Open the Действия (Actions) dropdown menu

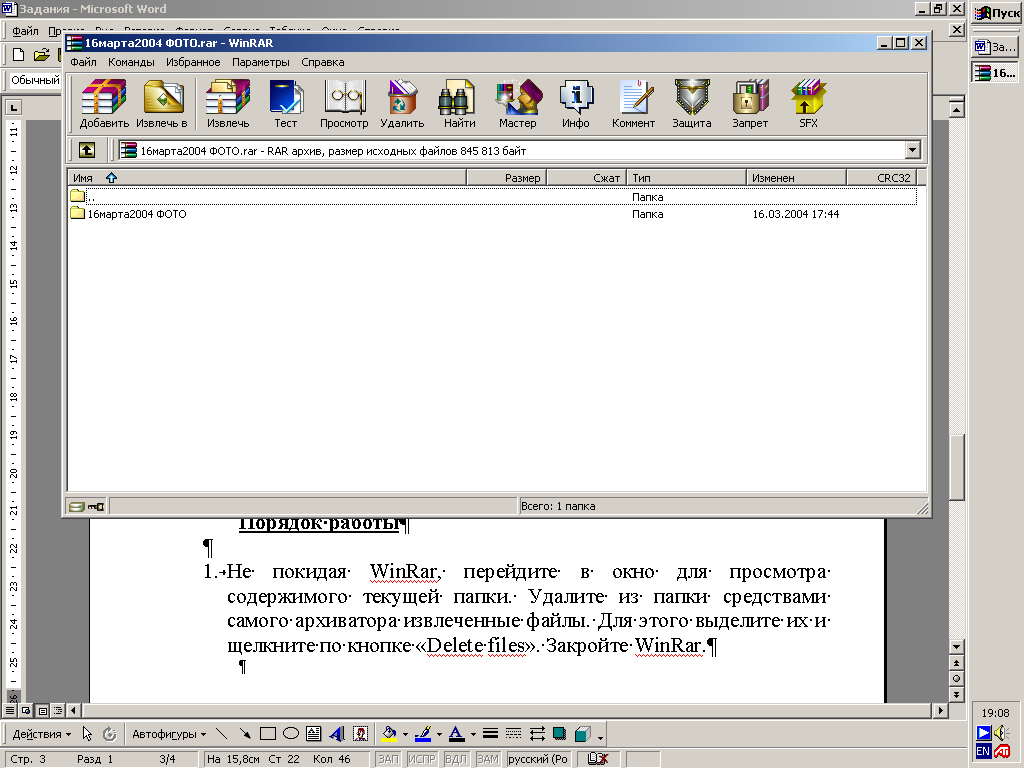click(41, 734)
